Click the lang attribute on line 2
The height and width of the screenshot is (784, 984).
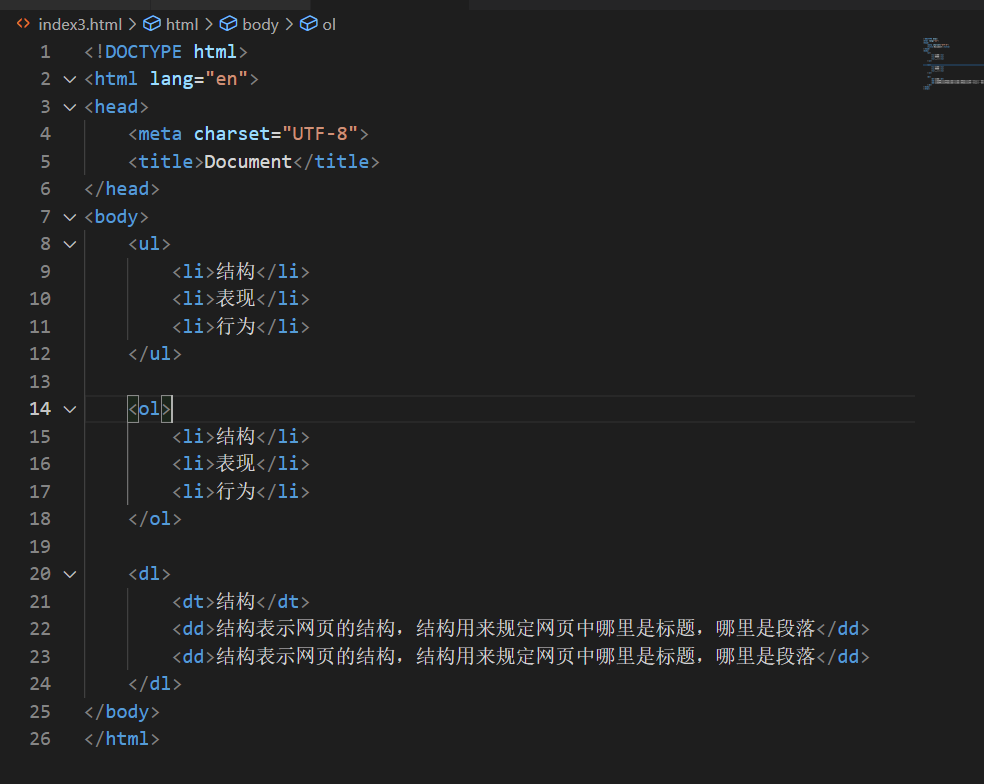point(171,79)
